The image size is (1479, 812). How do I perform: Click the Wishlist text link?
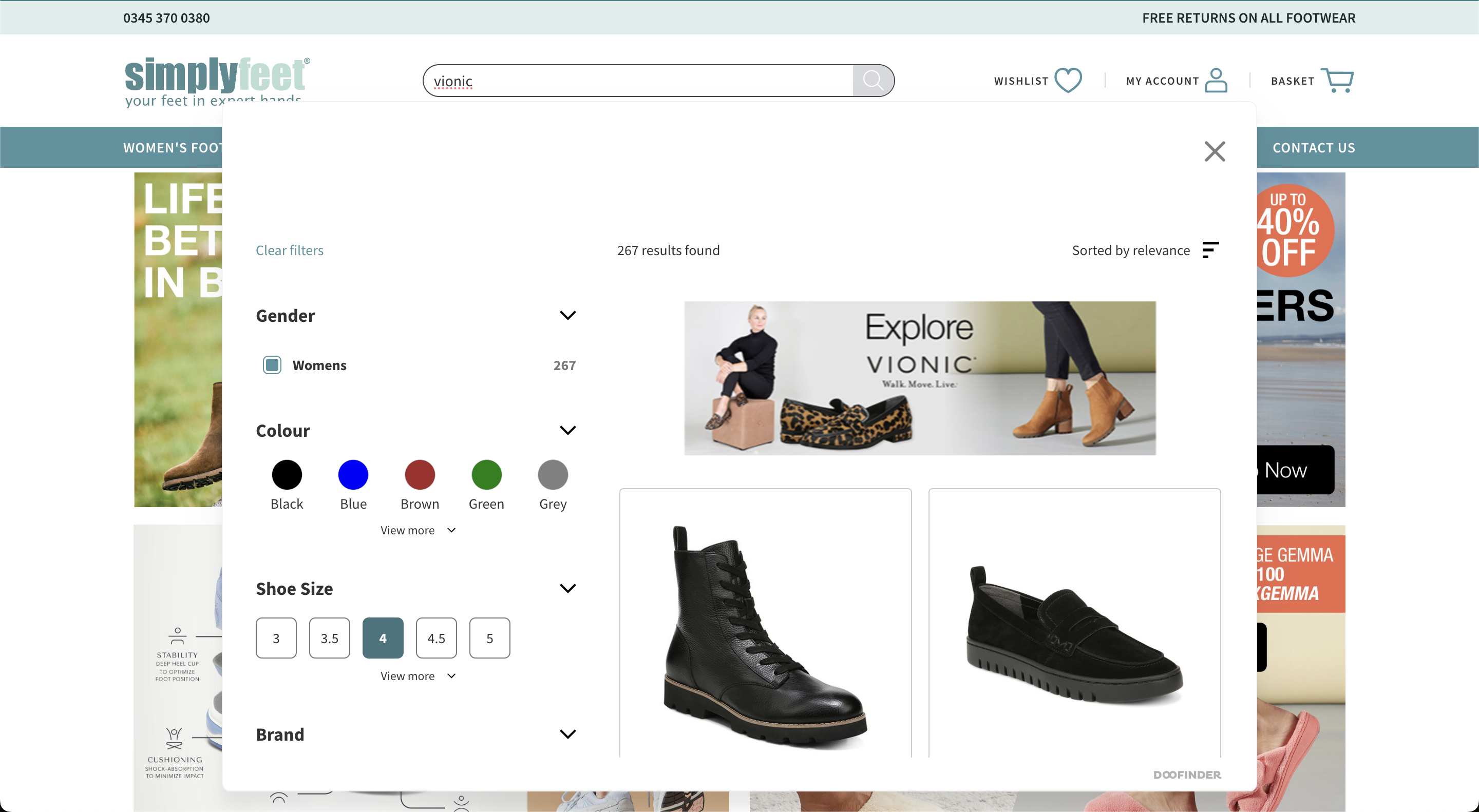(x=1021, y=81)
